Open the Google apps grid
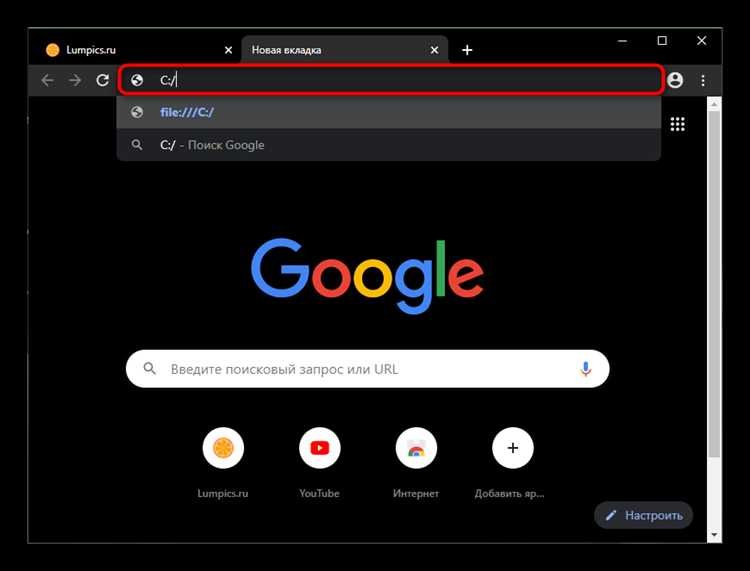 (x=677, y=124)
